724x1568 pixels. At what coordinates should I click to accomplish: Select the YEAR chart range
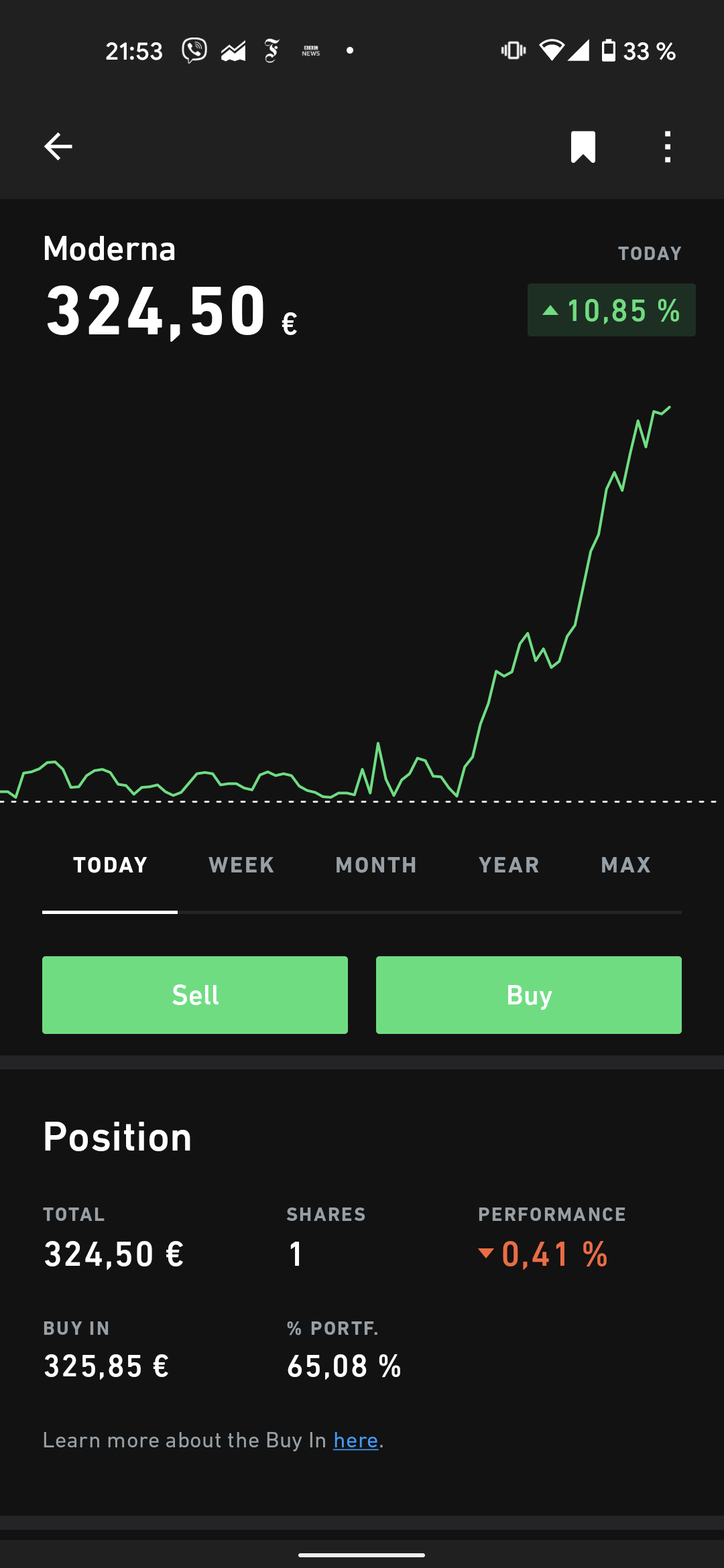tap(509, 865)
